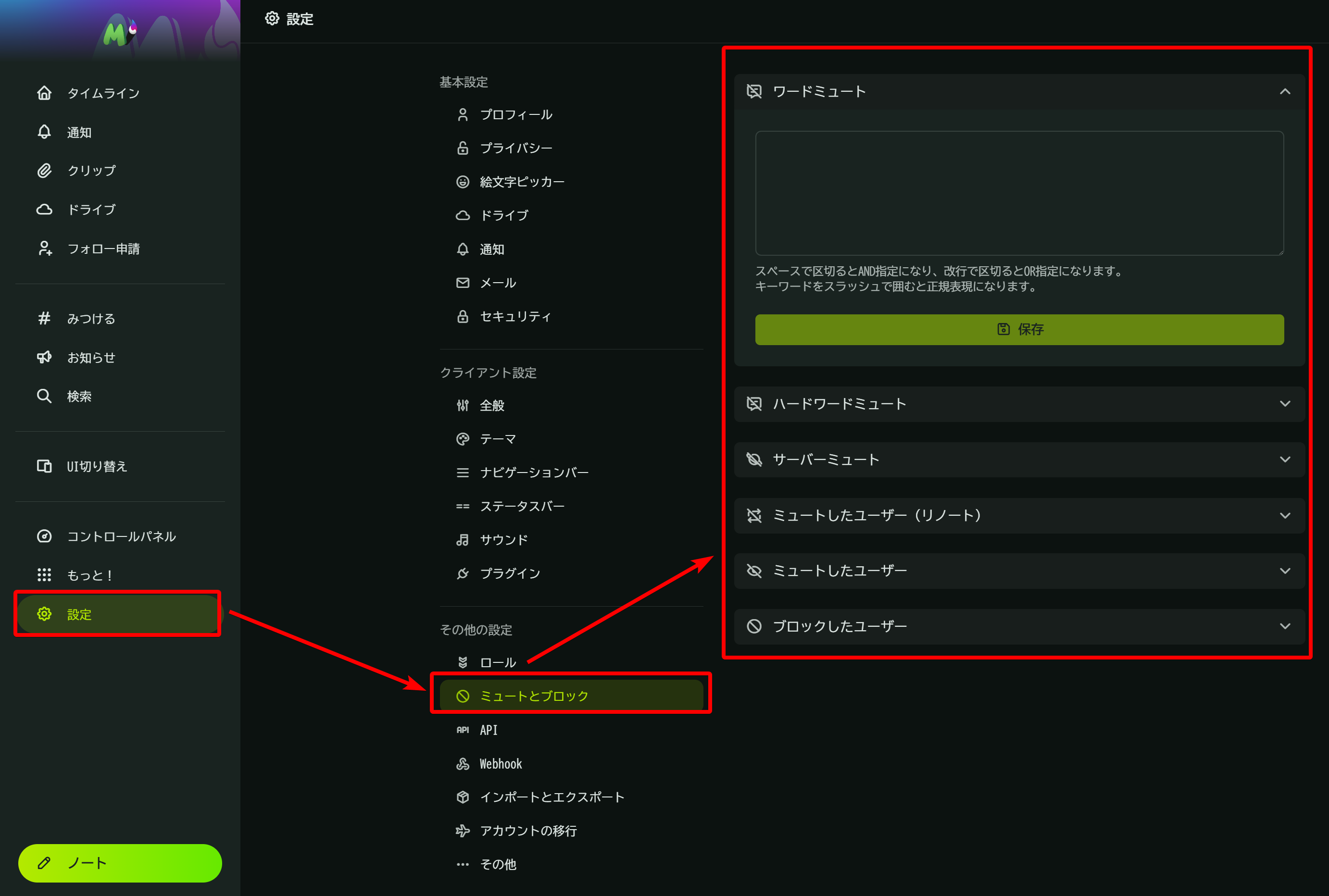Expand ブロックしたユーザー section
Image resolution: width=1329 pixels, height=896 pixels.
[x=1284, y=626]
